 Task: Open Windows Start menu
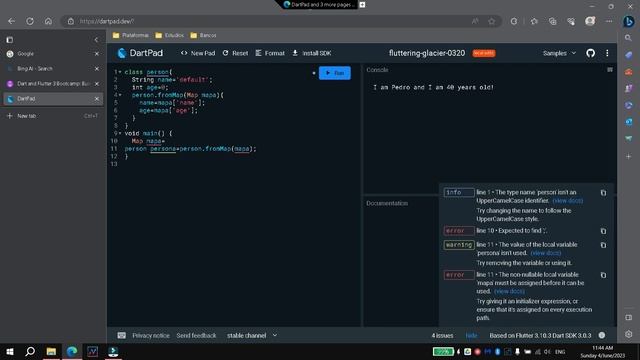(x=9, y=351)
